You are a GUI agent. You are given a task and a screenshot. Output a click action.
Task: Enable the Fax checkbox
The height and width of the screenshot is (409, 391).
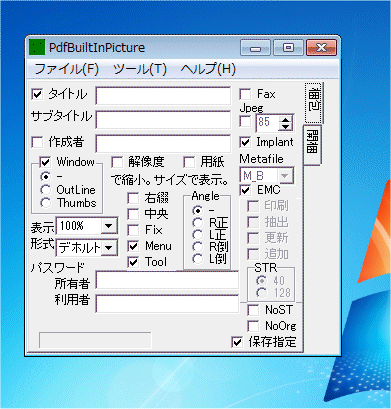pyautogui.click(x=245, y=94)
